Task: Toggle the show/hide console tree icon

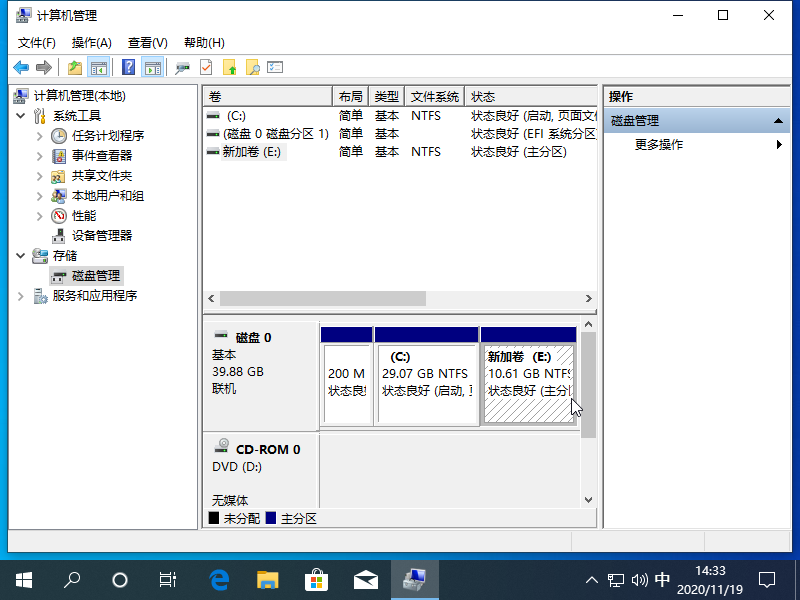Action: tap(98, 67)
